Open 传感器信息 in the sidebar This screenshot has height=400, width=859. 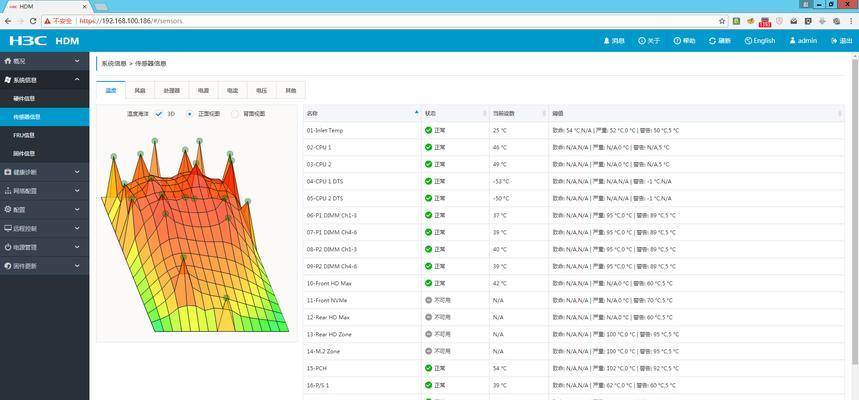point(44,117)
